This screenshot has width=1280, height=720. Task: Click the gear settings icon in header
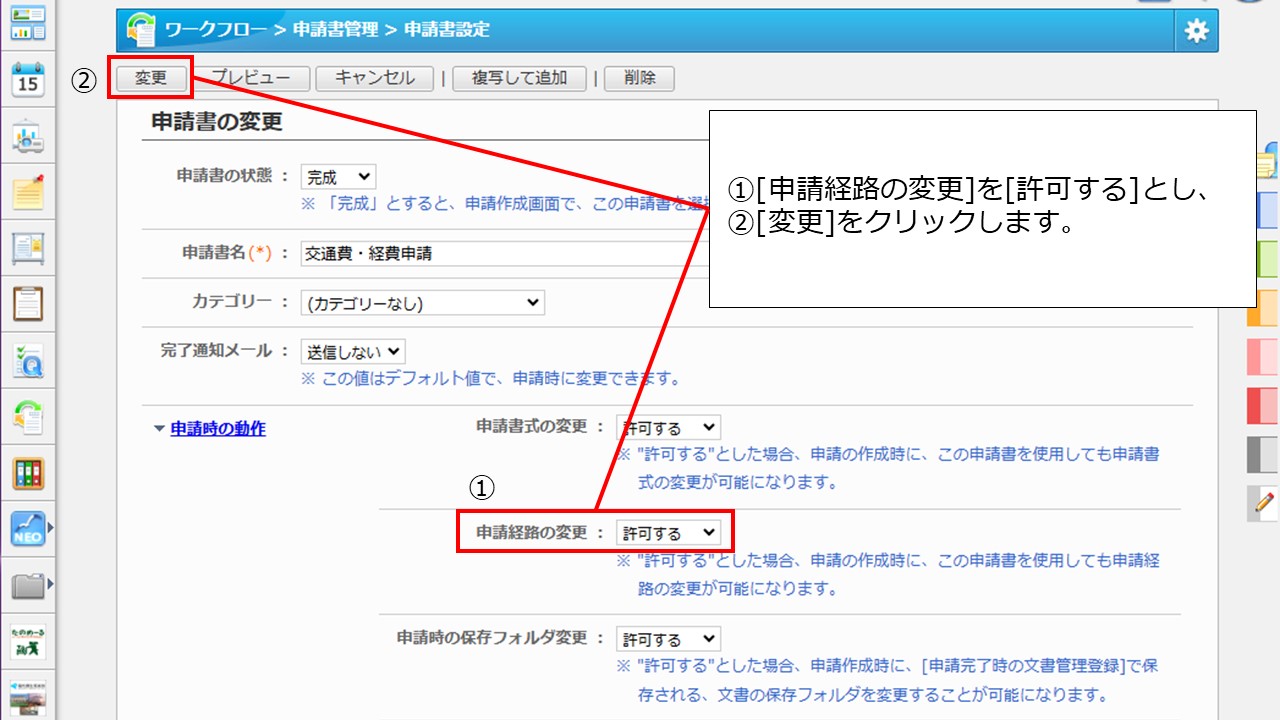point(1196,31)
